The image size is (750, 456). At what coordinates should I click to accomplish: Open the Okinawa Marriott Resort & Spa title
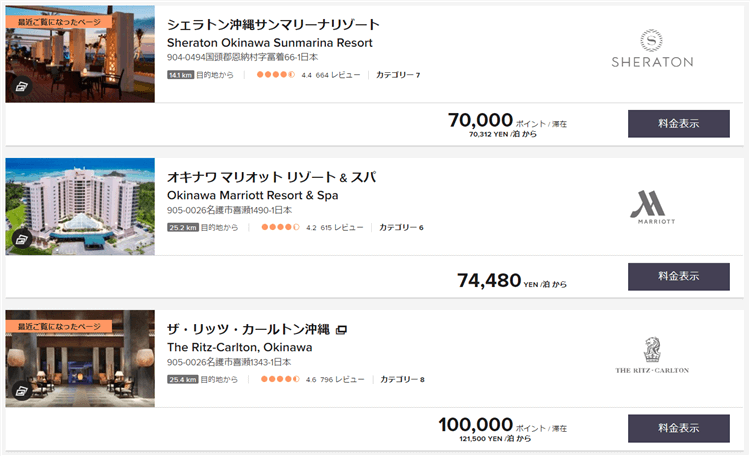pyautogui.click(x=252, y=195)
